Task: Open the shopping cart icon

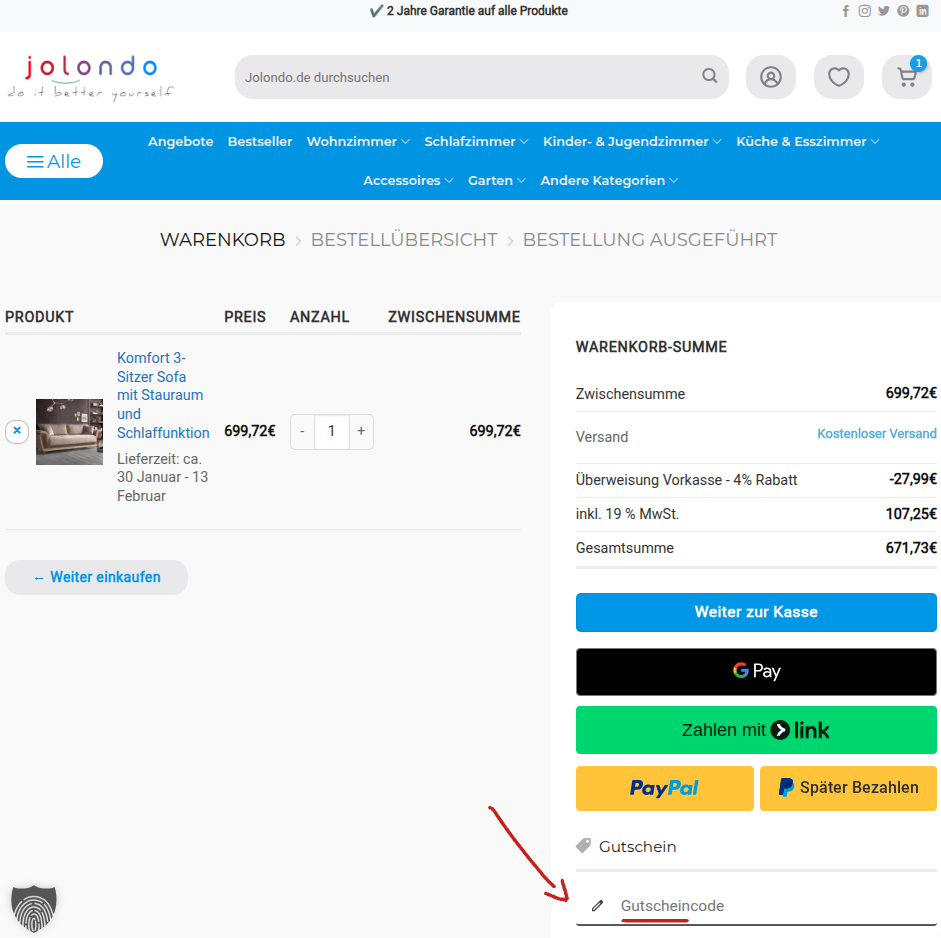Action: [905, 77]
